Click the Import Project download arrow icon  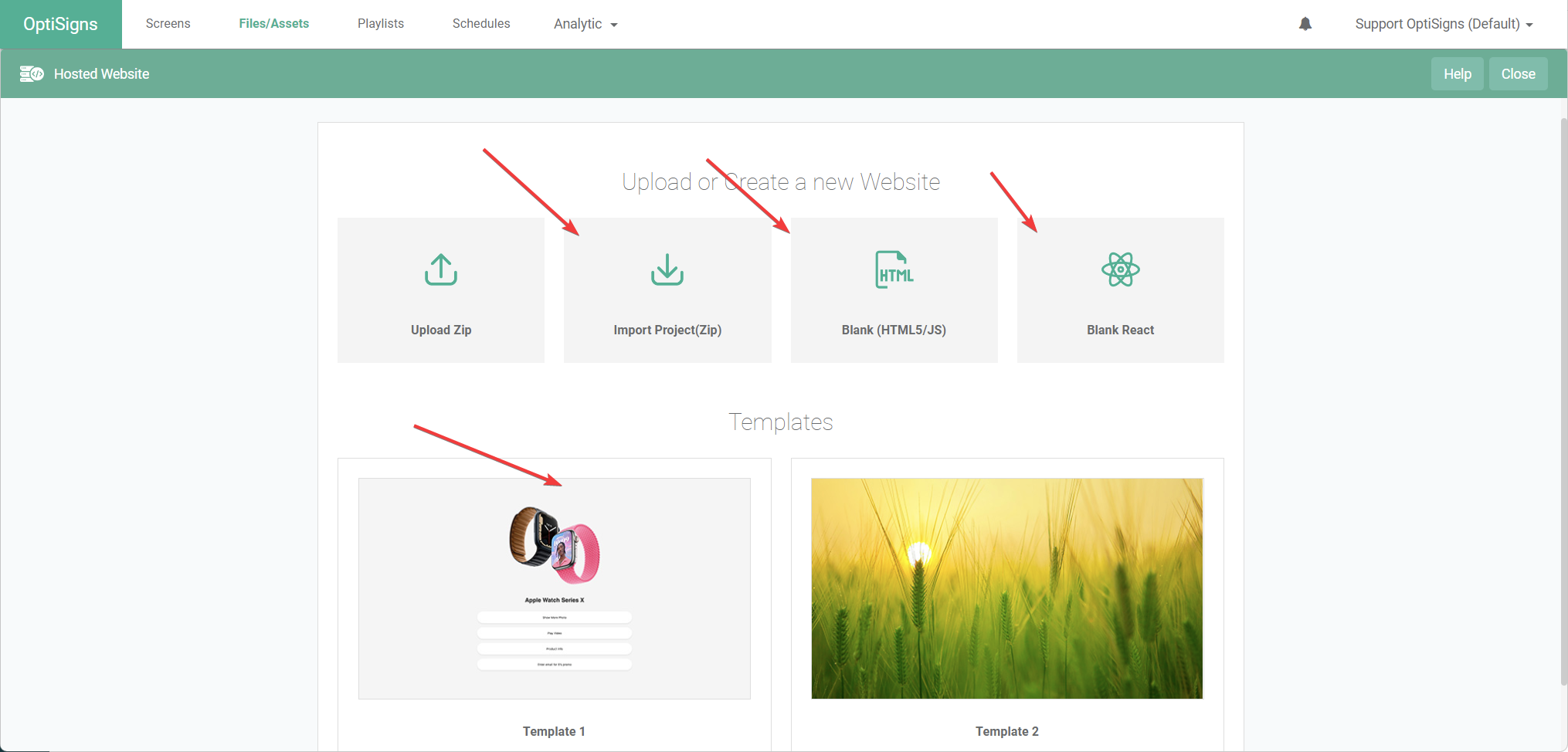tap(667, 269)
